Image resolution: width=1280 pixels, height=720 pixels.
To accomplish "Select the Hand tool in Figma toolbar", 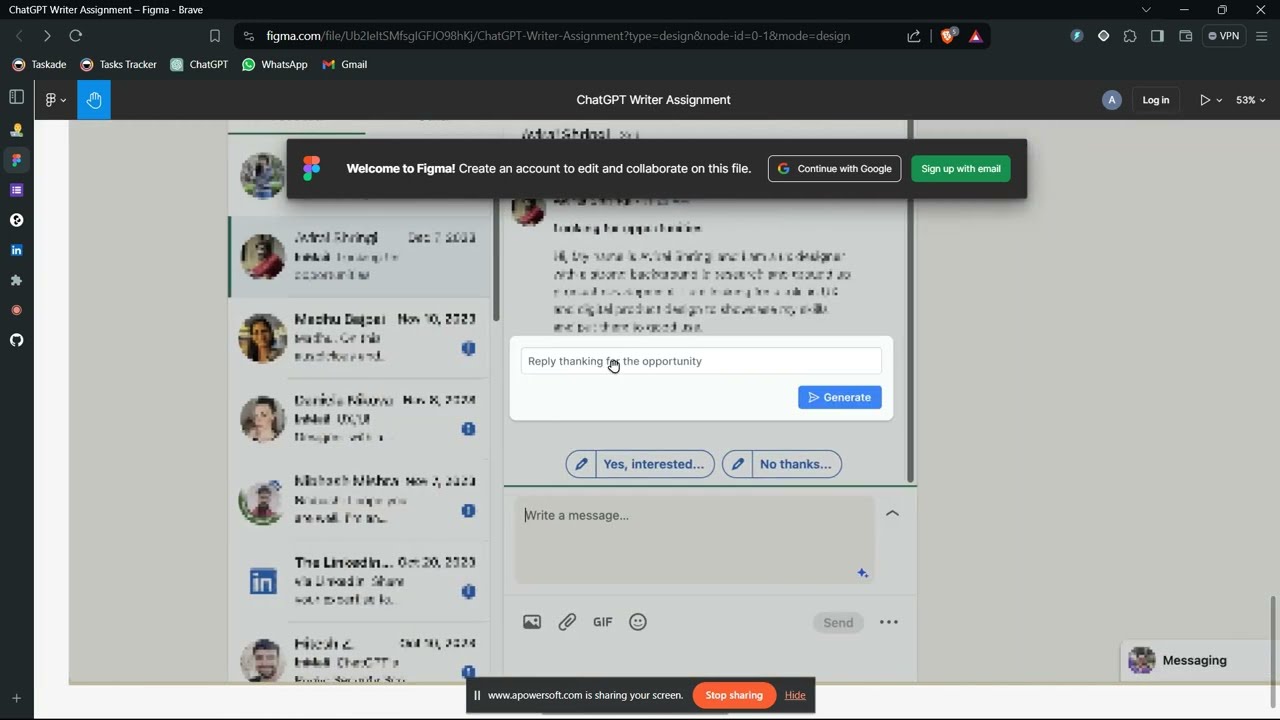I will coord(94,100).
